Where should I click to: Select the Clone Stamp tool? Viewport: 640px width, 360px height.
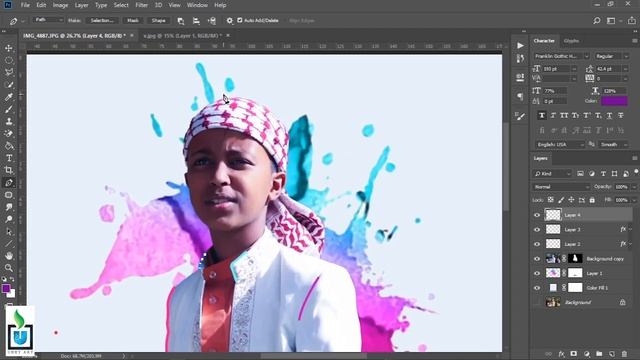pyautogui.click(x=9, y=121)
